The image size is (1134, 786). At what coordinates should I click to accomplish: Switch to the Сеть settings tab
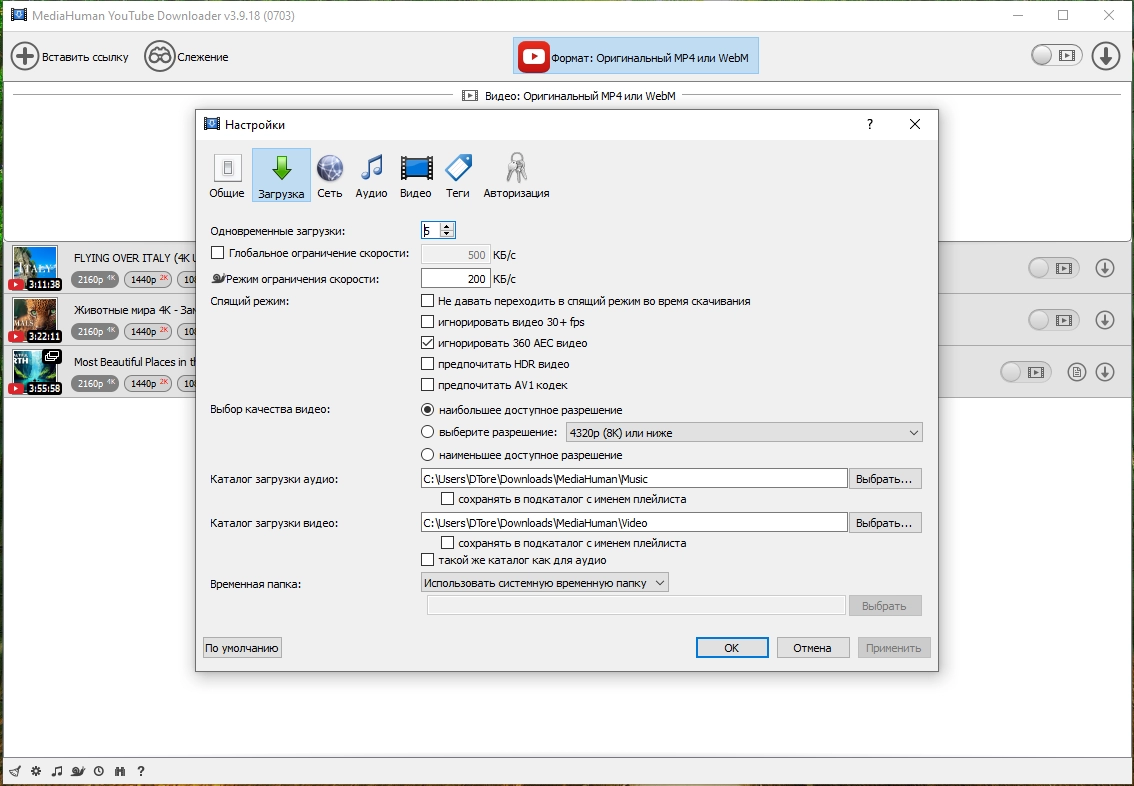pos(330,176)
